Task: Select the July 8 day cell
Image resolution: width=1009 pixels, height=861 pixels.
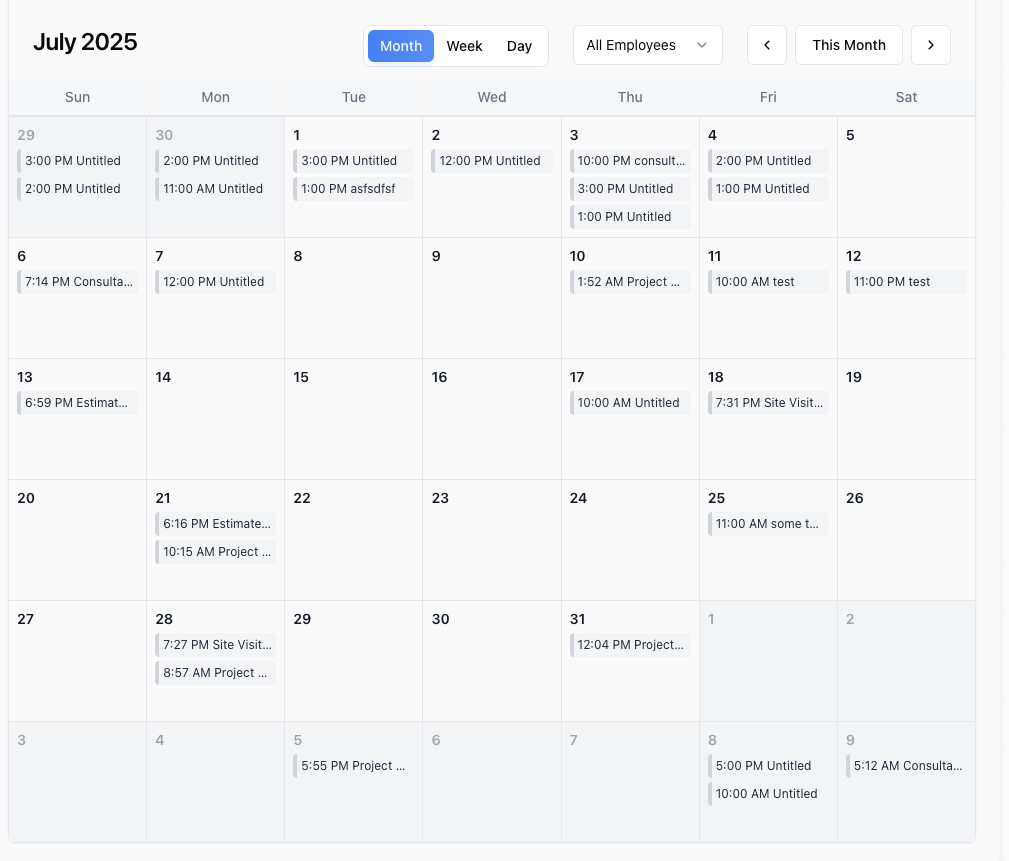Action: (353, 298)
